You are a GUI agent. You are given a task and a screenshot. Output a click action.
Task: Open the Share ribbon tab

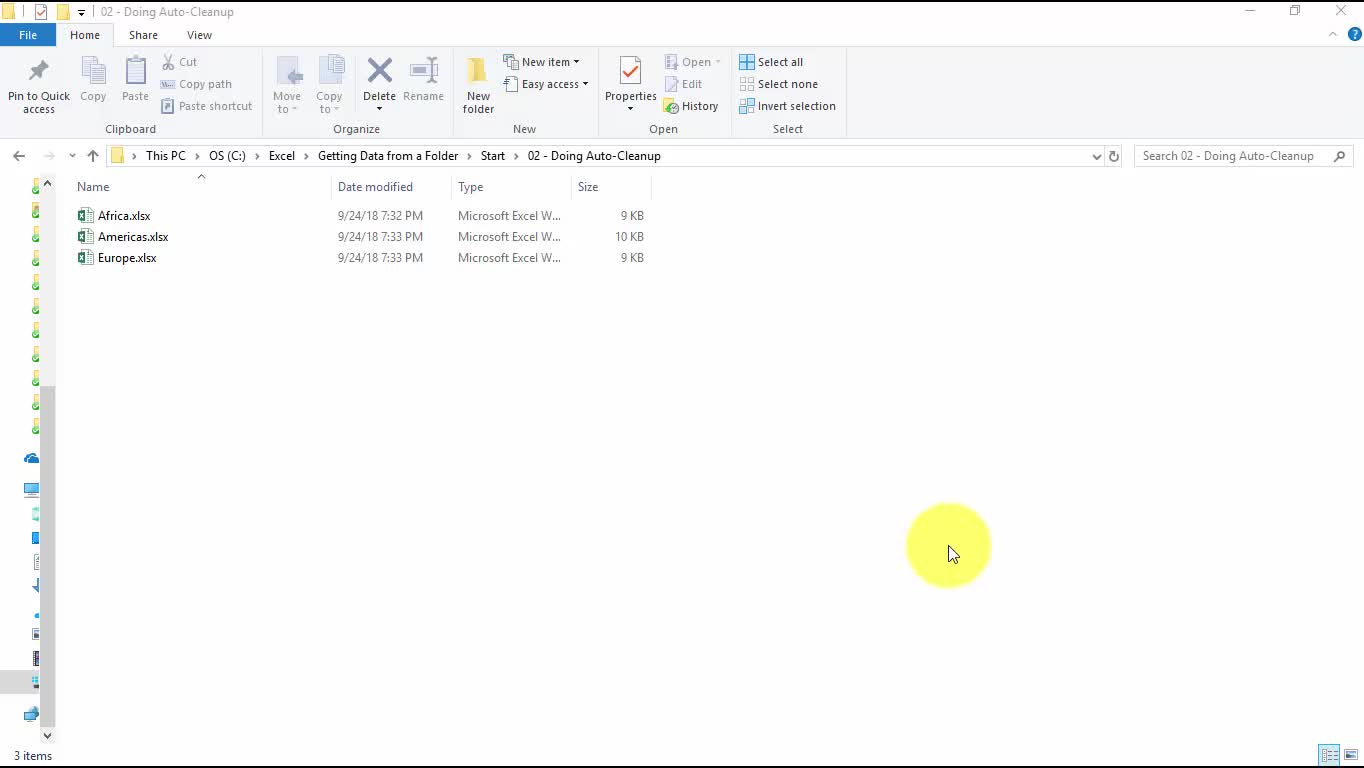143,35
